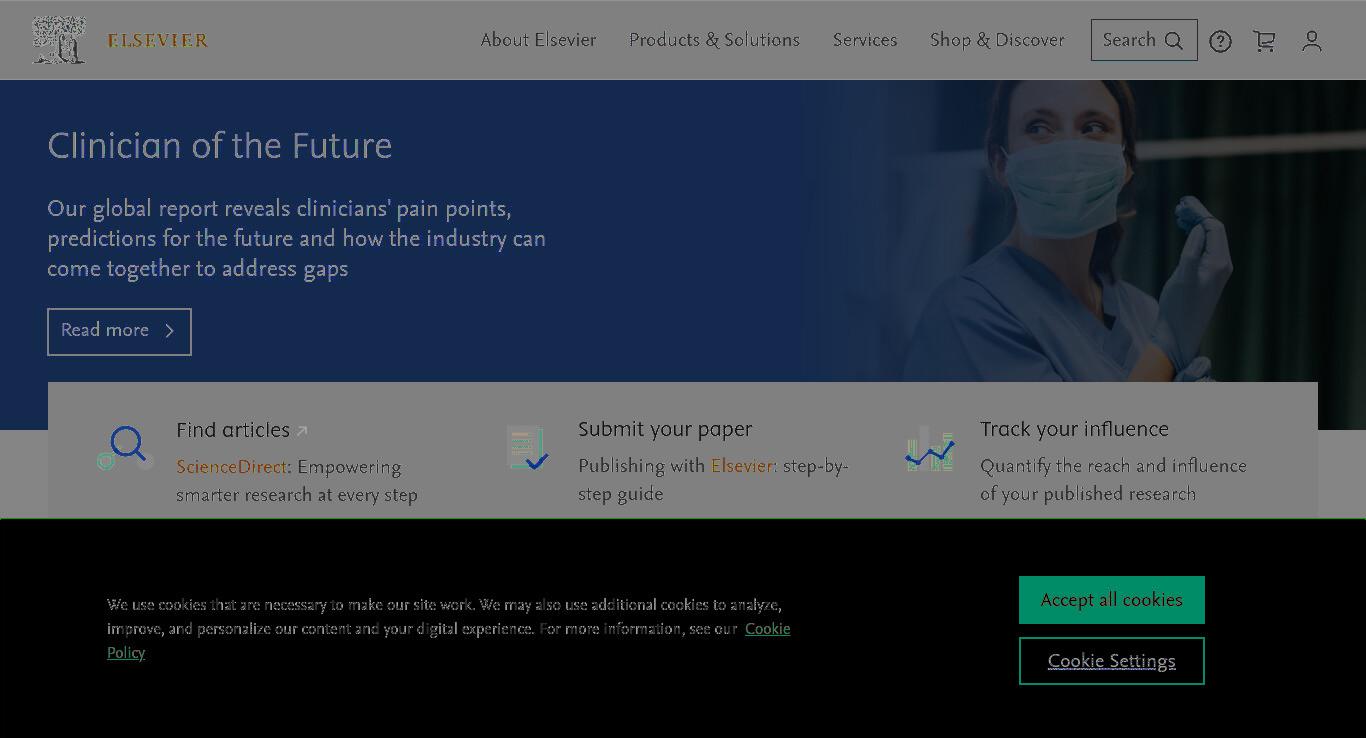
Task: Click the ELSEVIER wordmark
Action: [x=158, y=41]
